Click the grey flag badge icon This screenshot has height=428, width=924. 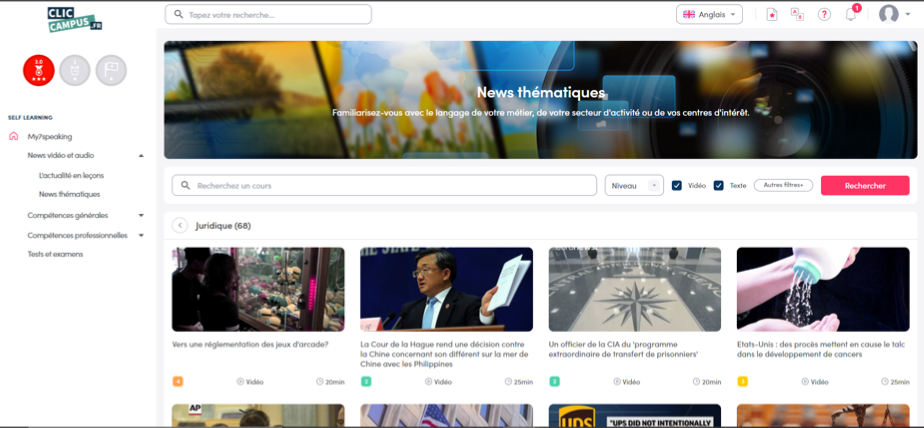click(x=111, y=70)
